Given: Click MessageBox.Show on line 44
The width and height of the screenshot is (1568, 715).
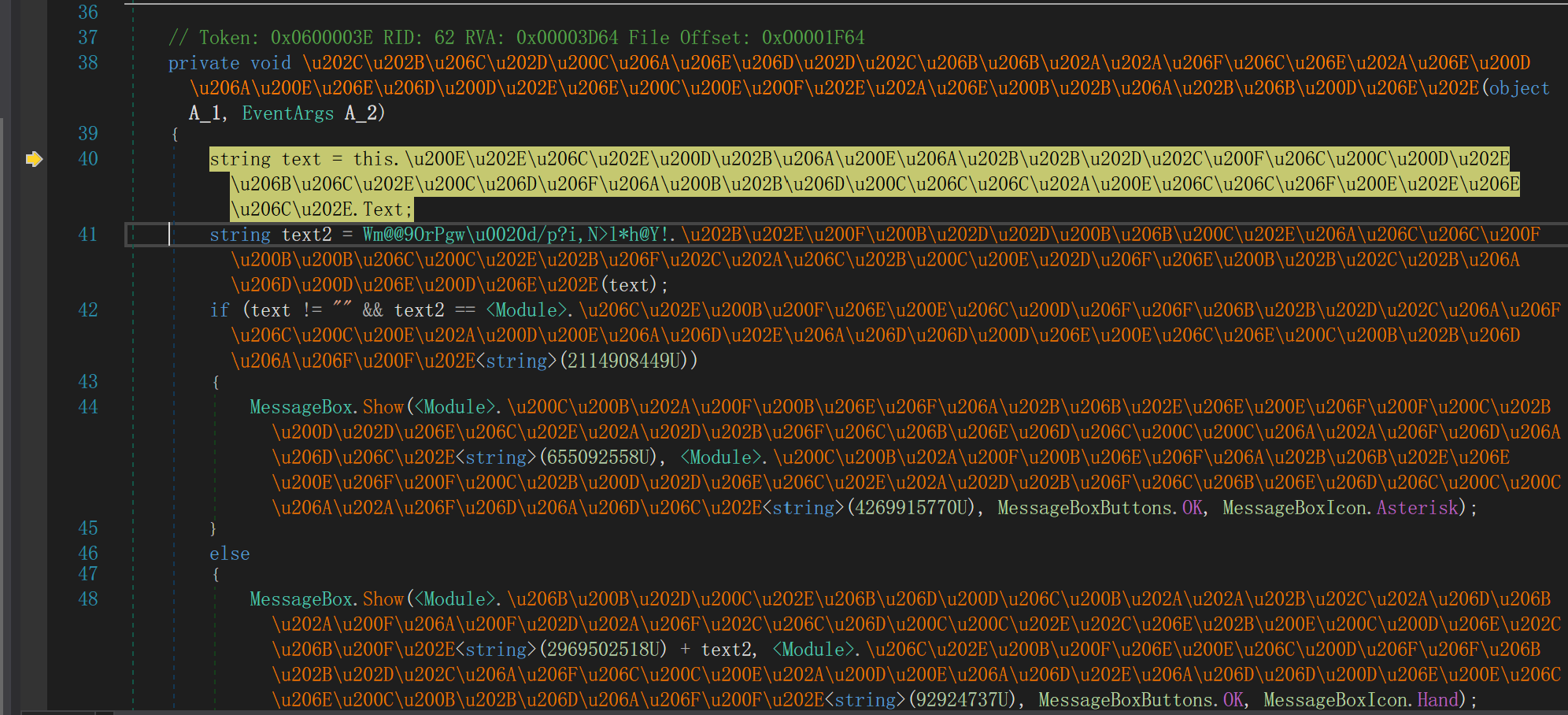Looking at the screenshot, I should pos(327,407).
